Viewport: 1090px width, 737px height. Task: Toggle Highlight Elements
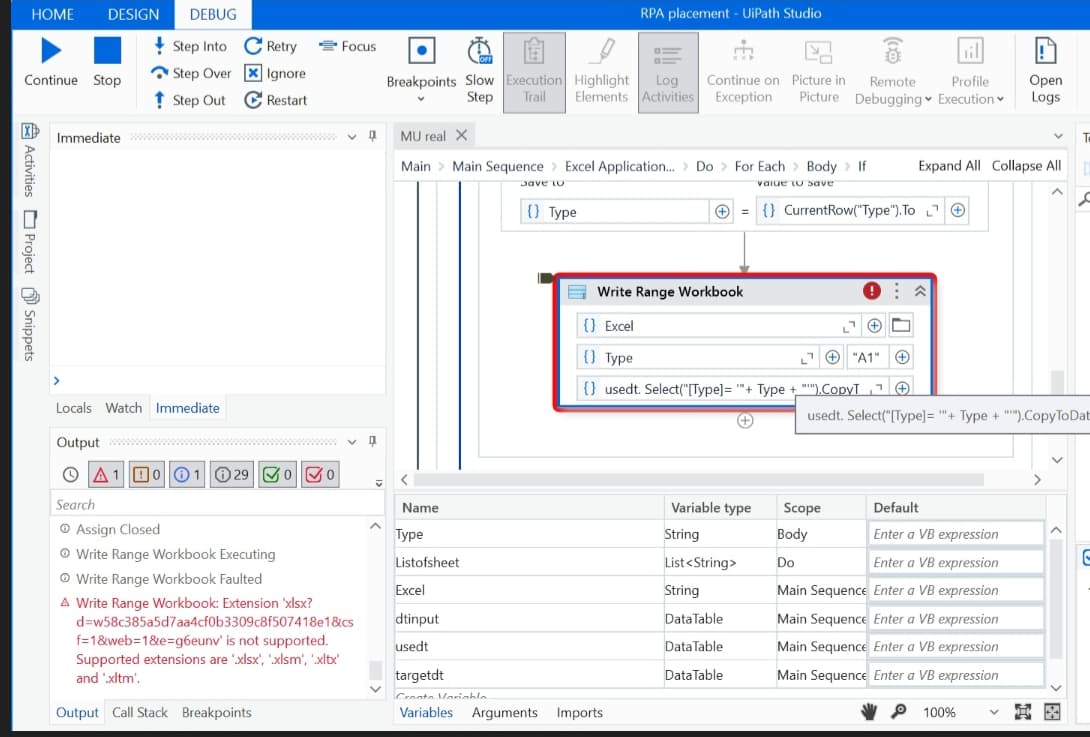(601, 70)
